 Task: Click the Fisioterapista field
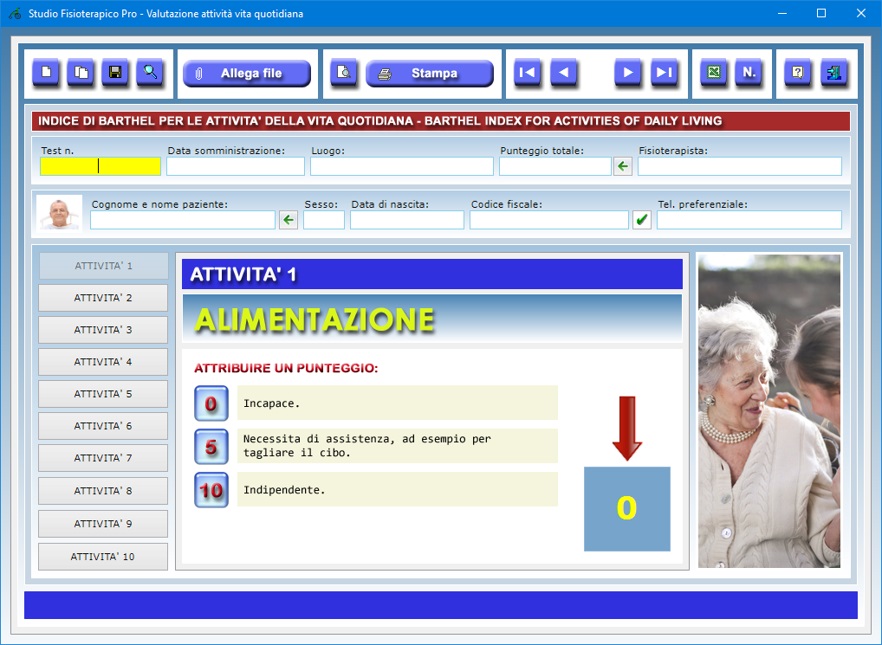tap(740, 166)
